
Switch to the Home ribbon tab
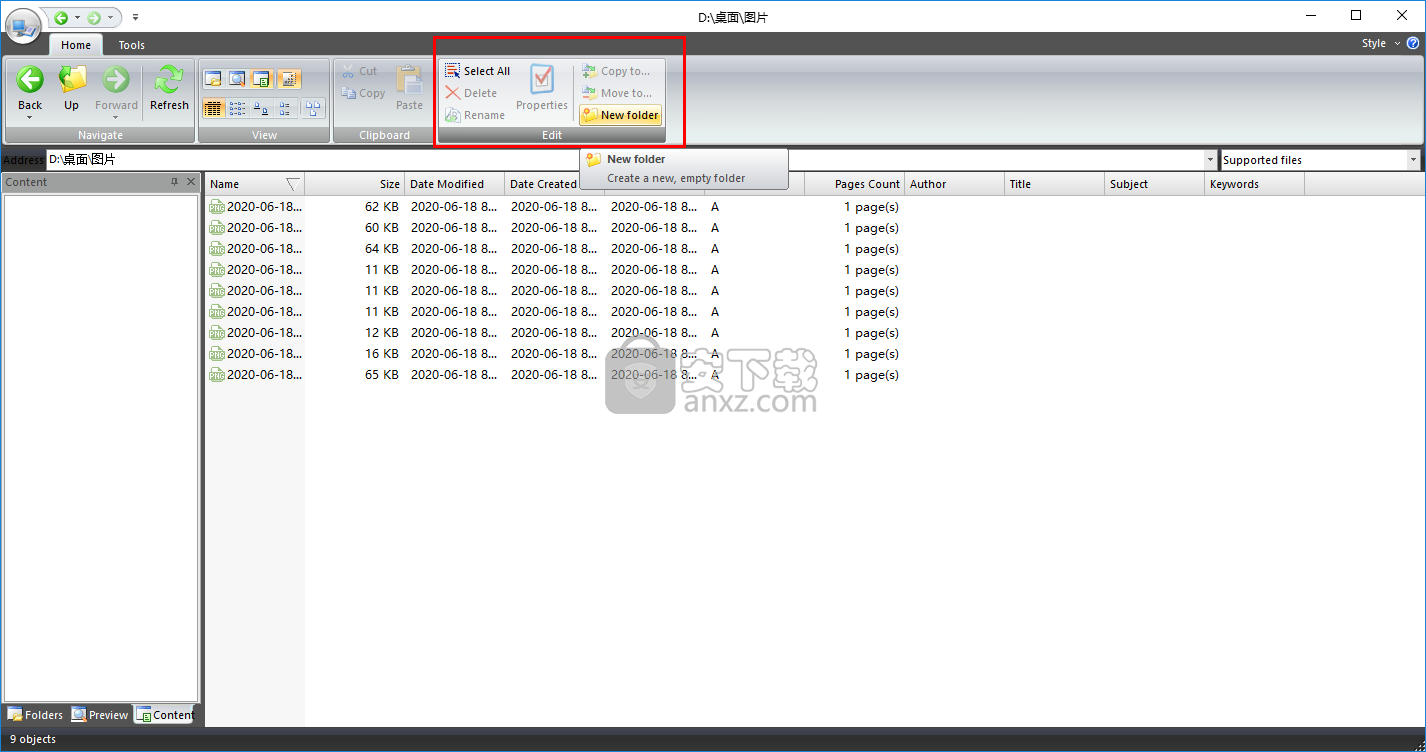click(x=76, y=45)
